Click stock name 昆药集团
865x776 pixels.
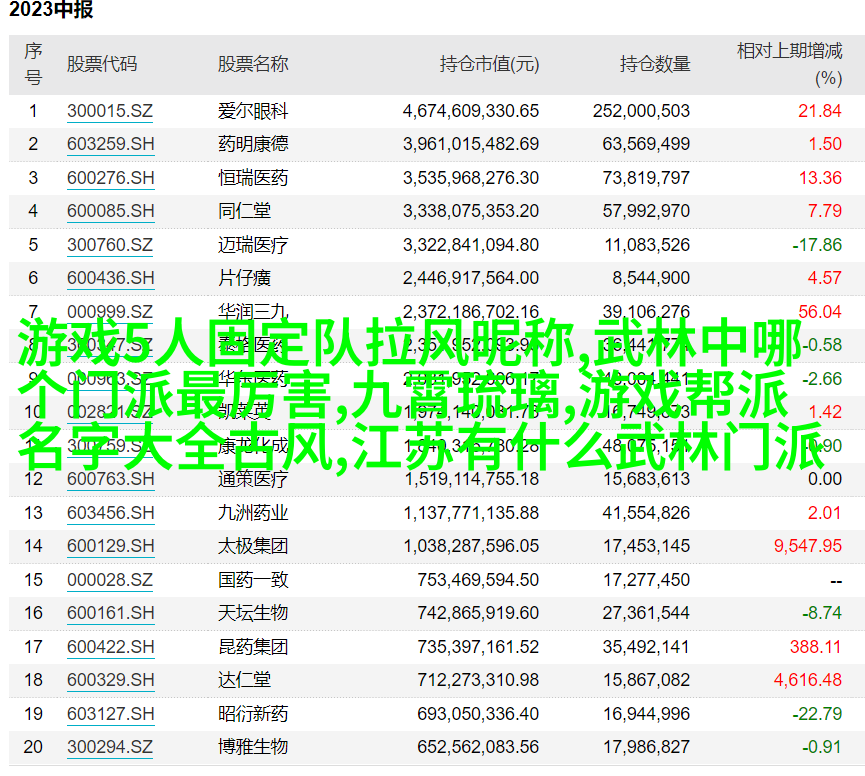pos(253,647)
